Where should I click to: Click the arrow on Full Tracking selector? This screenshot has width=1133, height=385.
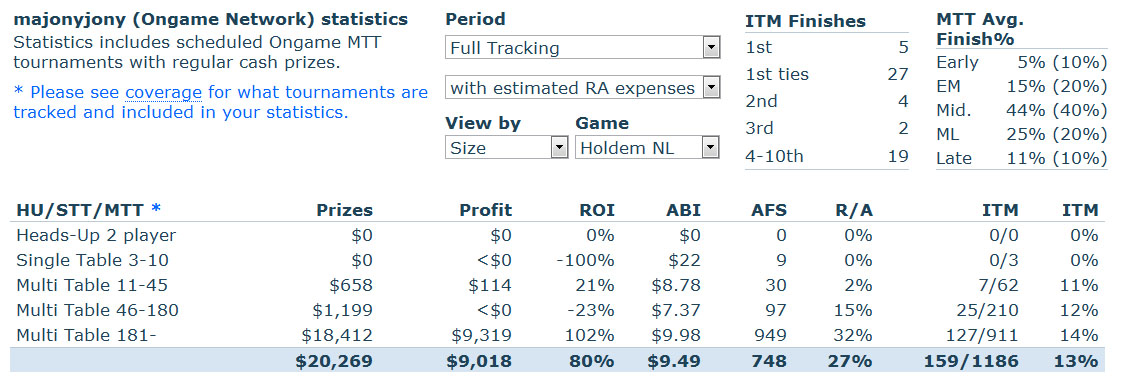tap(712, 48)
